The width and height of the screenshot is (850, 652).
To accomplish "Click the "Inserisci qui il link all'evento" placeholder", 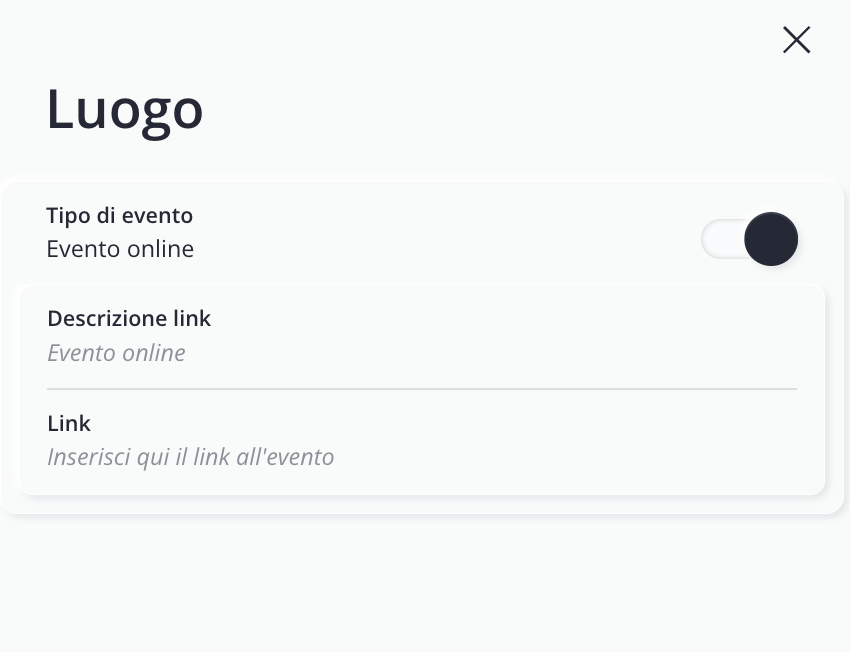I will pyautogui.click(x=190, y=457).
